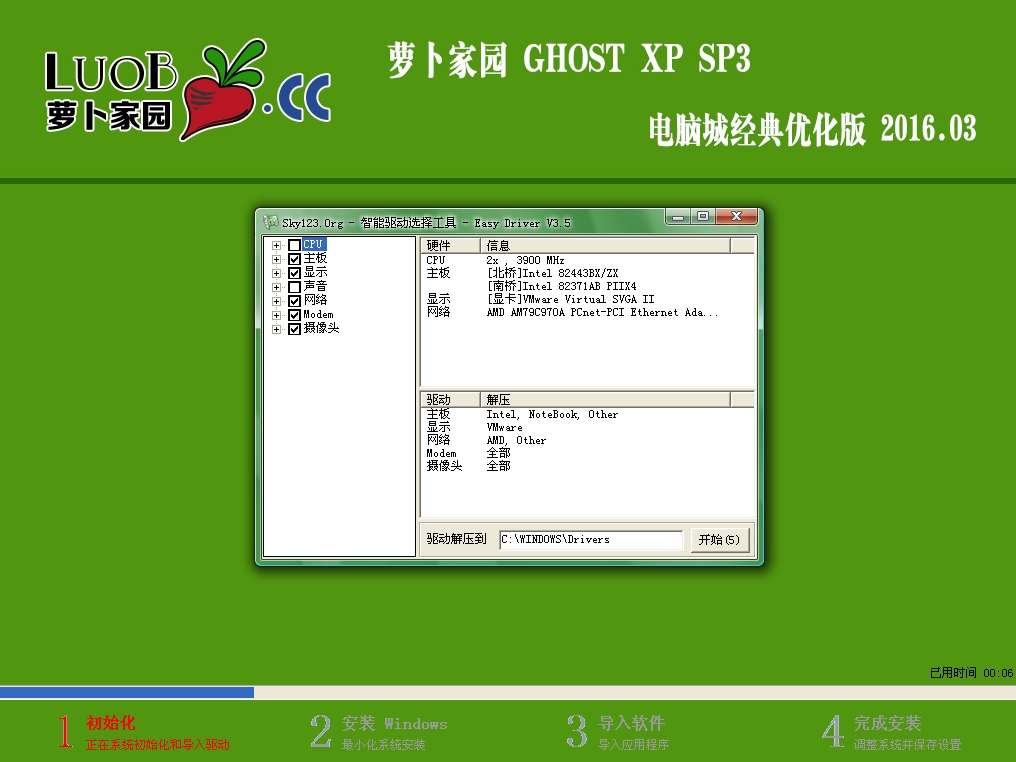Select the AMD AM79C970A PCnet-PCI Ethernet row

[603, 312]
